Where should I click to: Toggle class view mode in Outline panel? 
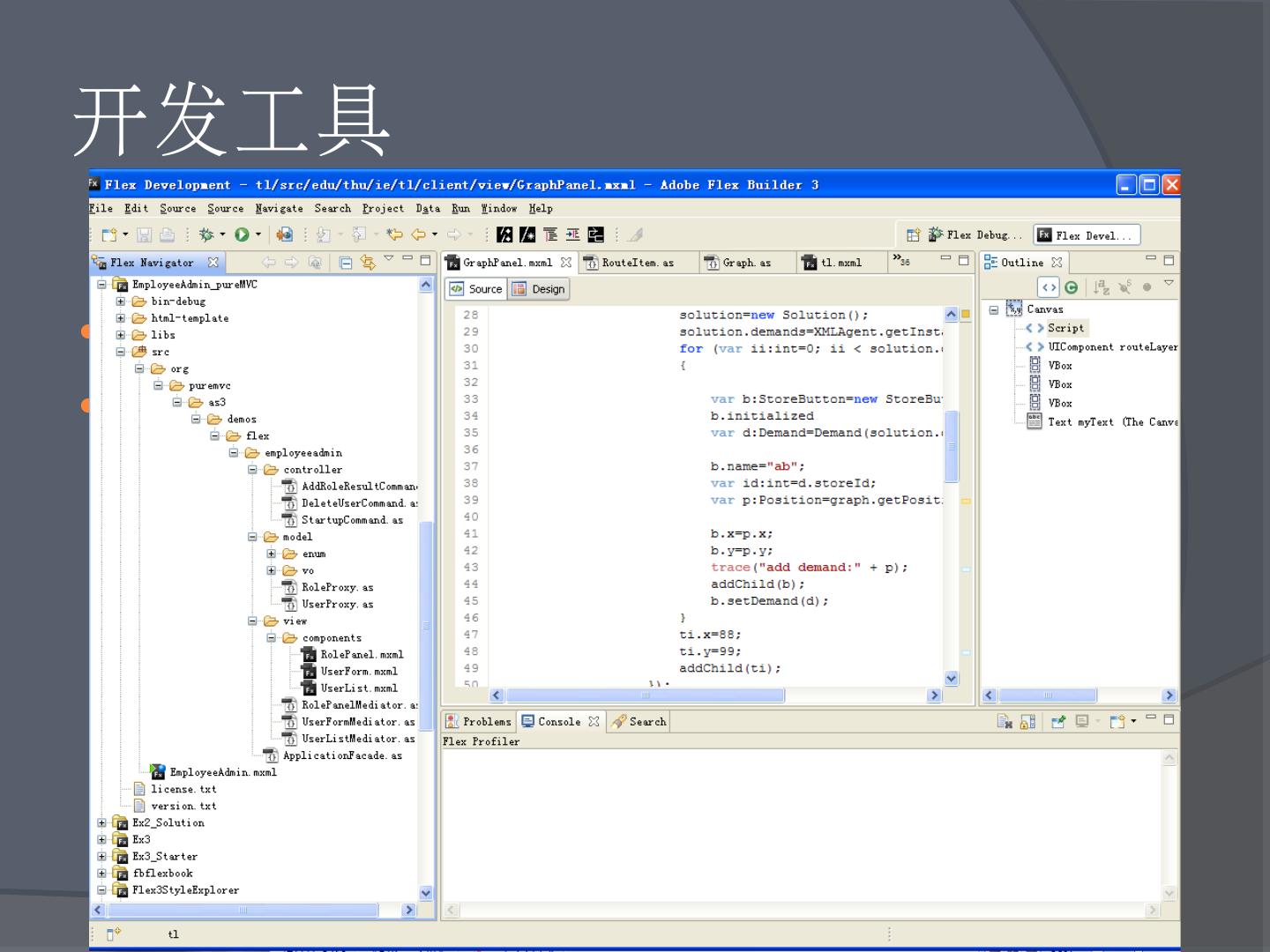pos(1071,287)
